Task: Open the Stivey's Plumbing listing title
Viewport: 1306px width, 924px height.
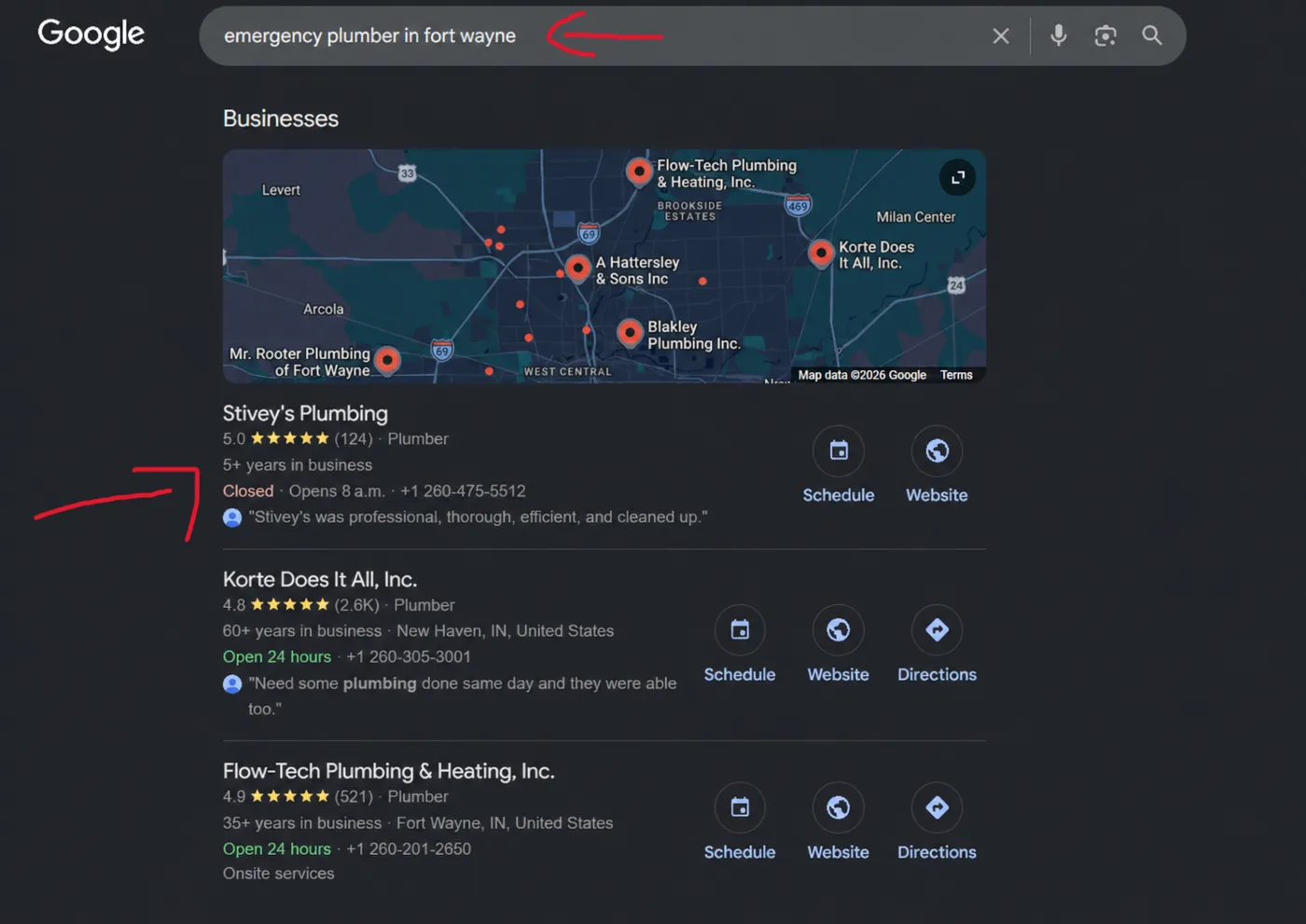Action: pos(305,413)
